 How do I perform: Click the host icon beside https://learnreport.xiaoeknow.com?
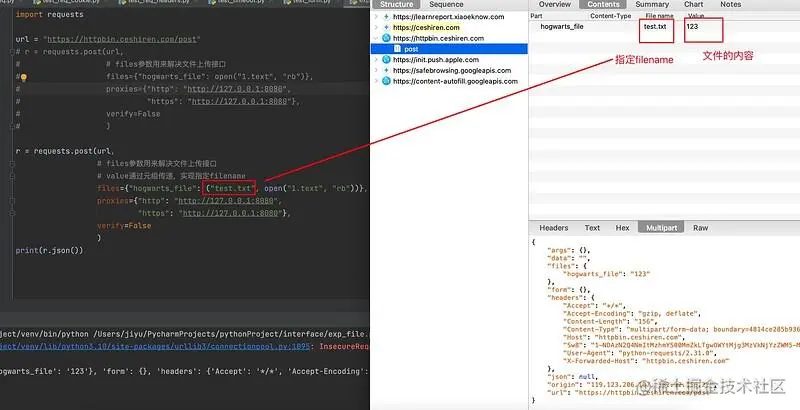pos(386,17)
